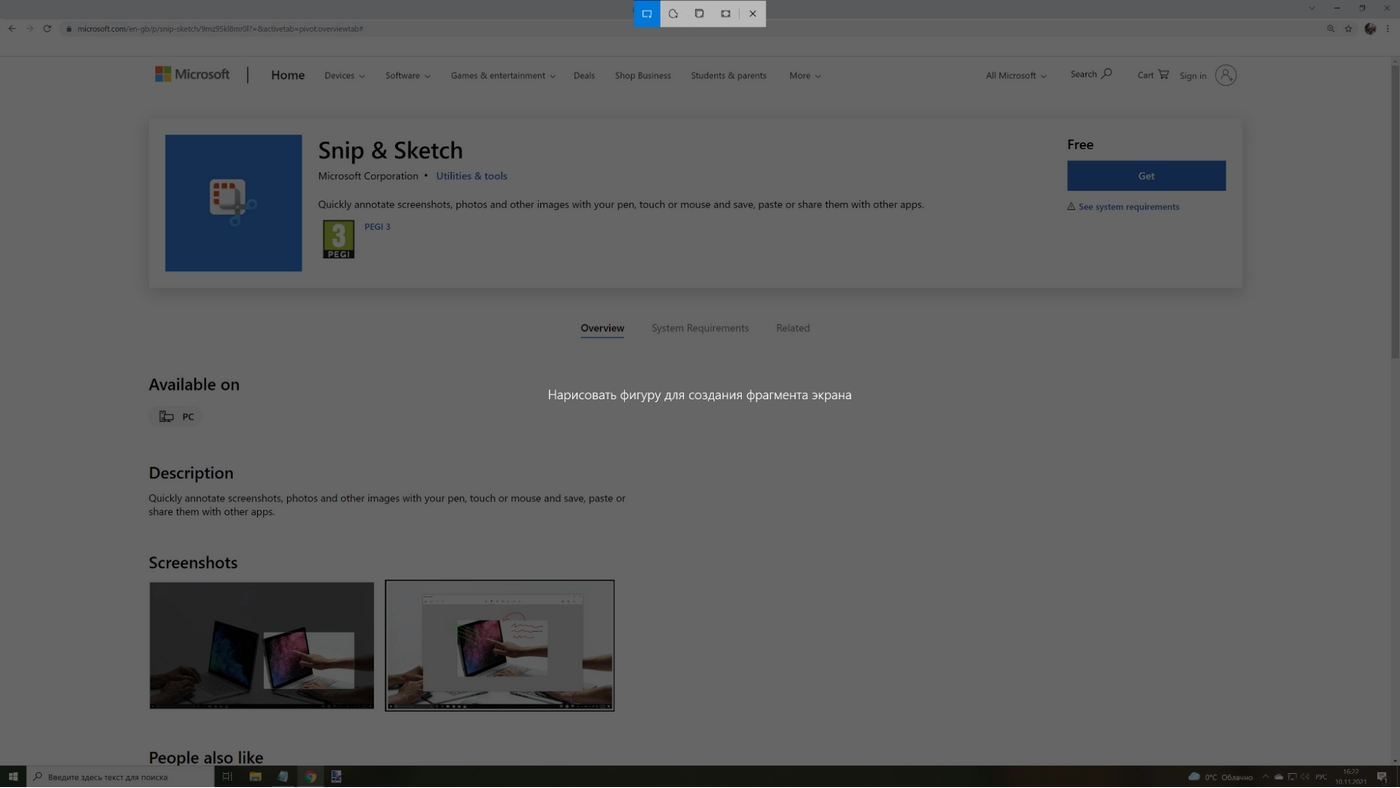Expand the Devices menu
1400x788 pixels.
click(x=344, y=76)
